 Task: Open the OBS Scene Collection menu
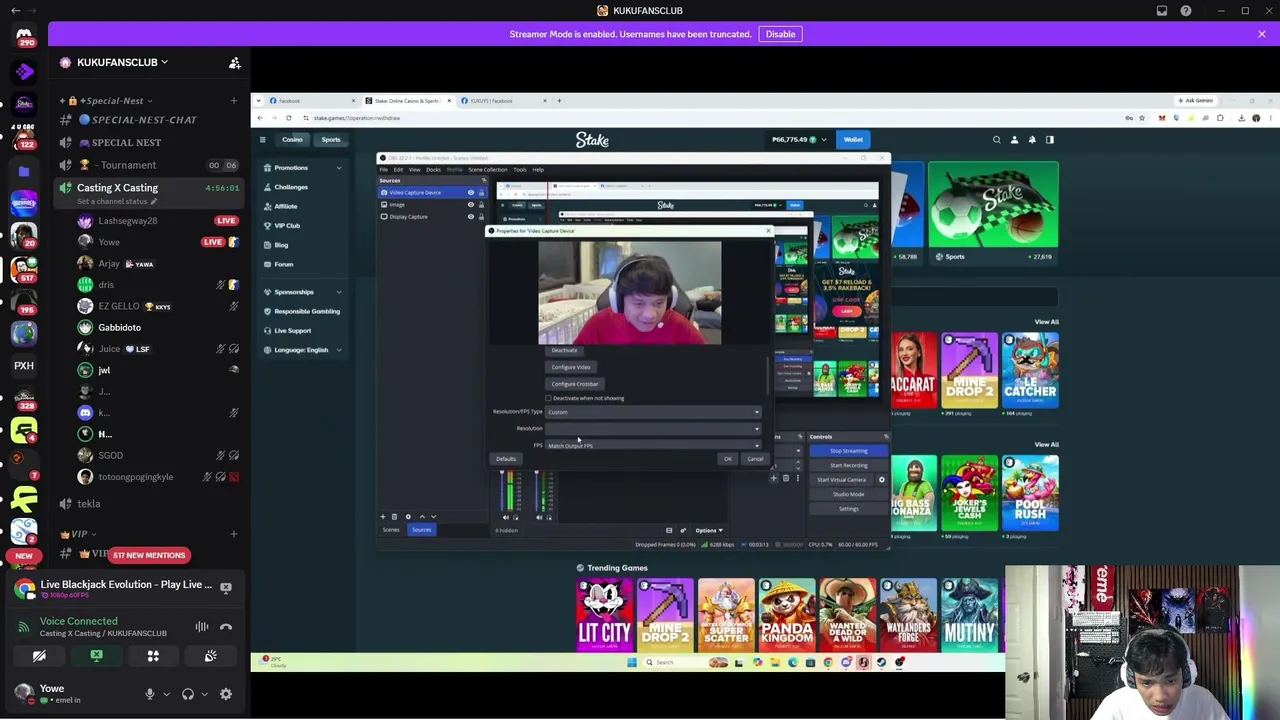488,170
